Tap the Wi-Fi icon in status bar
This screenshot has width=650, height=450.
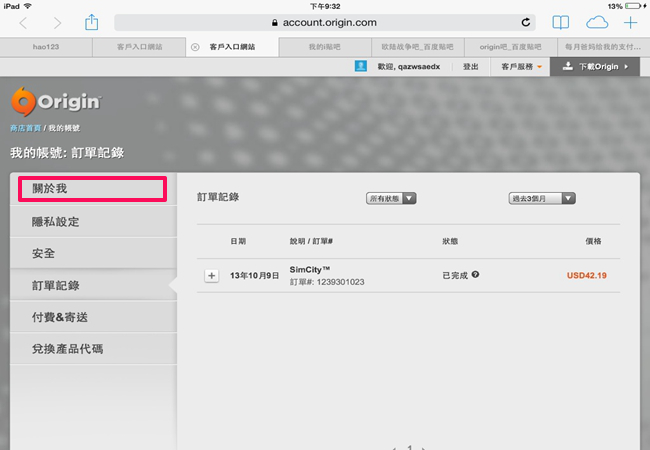(27, 6)
